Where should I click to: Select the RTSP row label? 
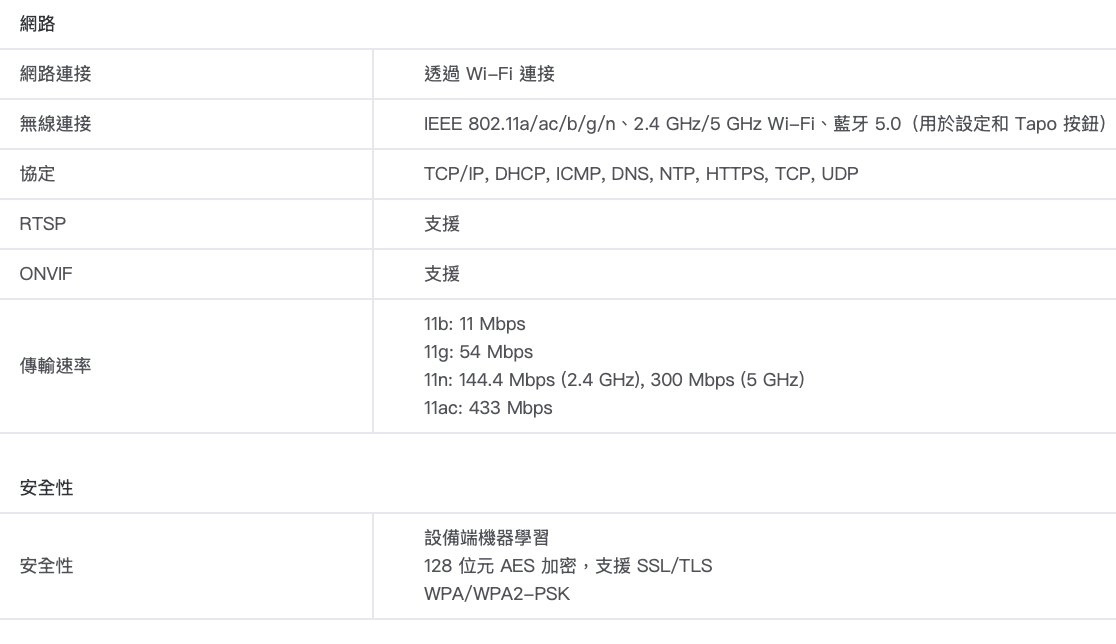click(43, 224)
